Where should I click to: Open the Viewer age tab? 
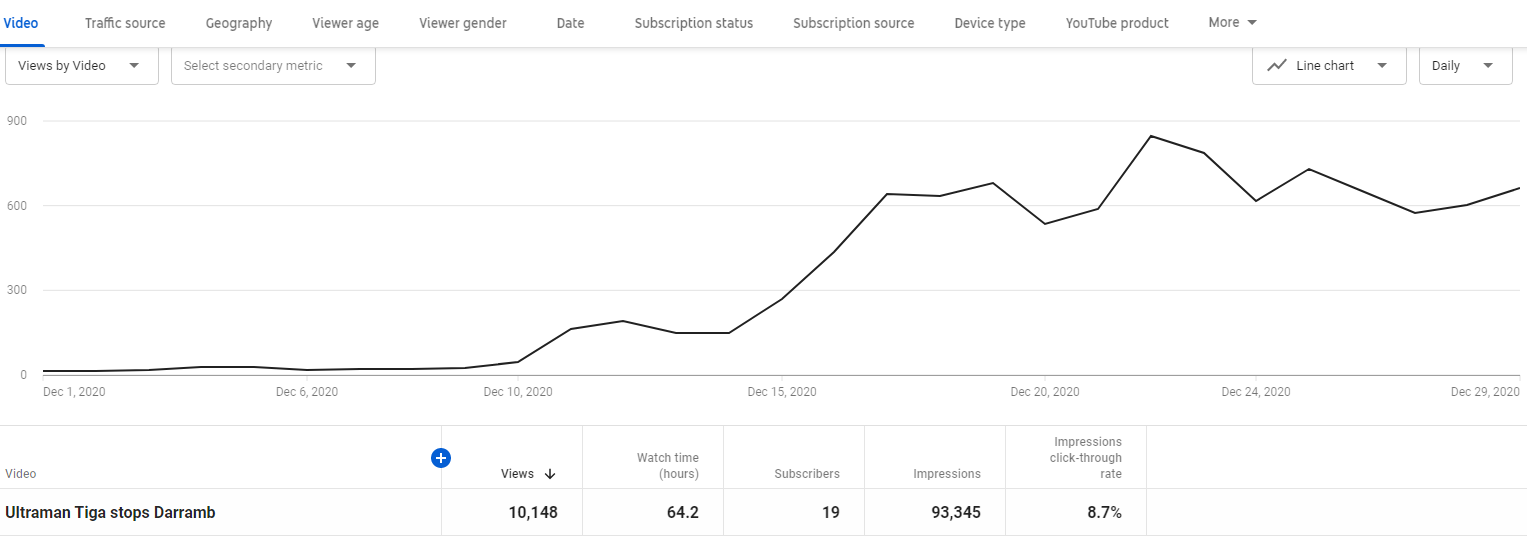[345, 23]
